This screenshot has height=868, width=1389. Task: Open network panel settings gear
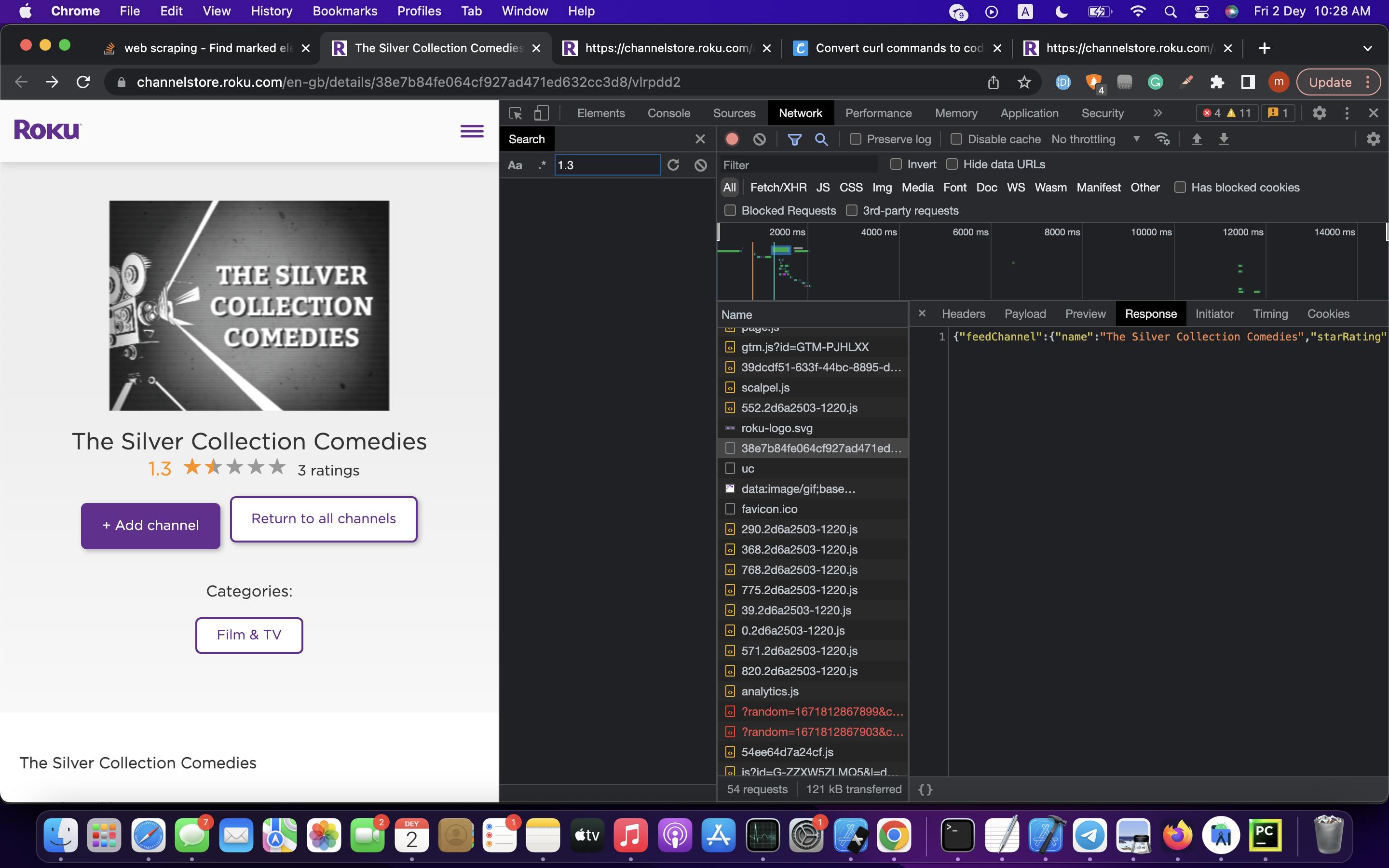(1373, 139)
